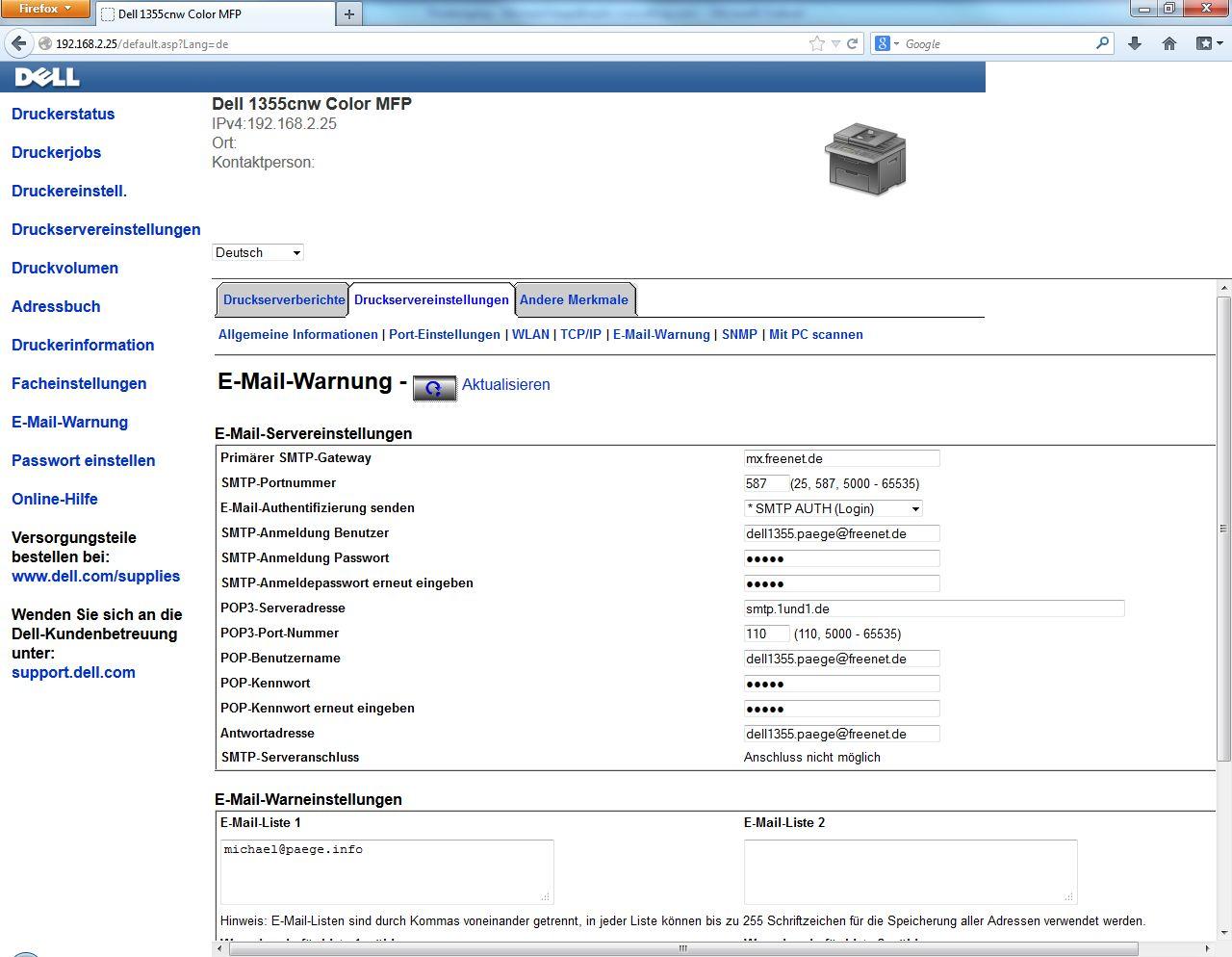Click the browser back arrow button
Viewport: 1232px width, 957px height.
click(x=18, y=43)
